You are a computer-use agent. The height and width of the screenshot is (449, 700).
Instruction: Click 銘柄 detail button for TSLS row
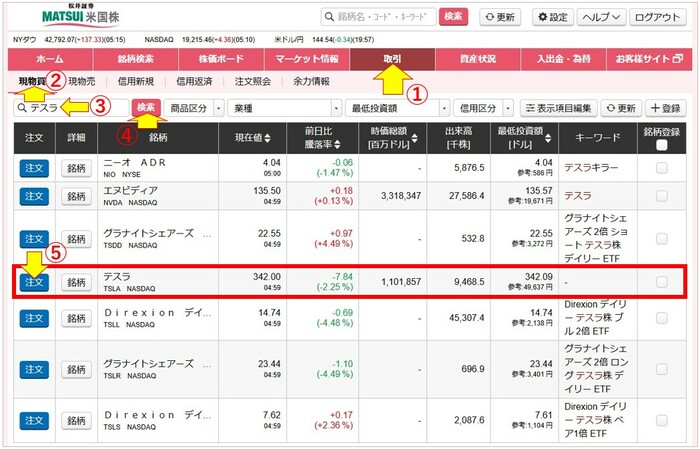click(x=76, y=420)
